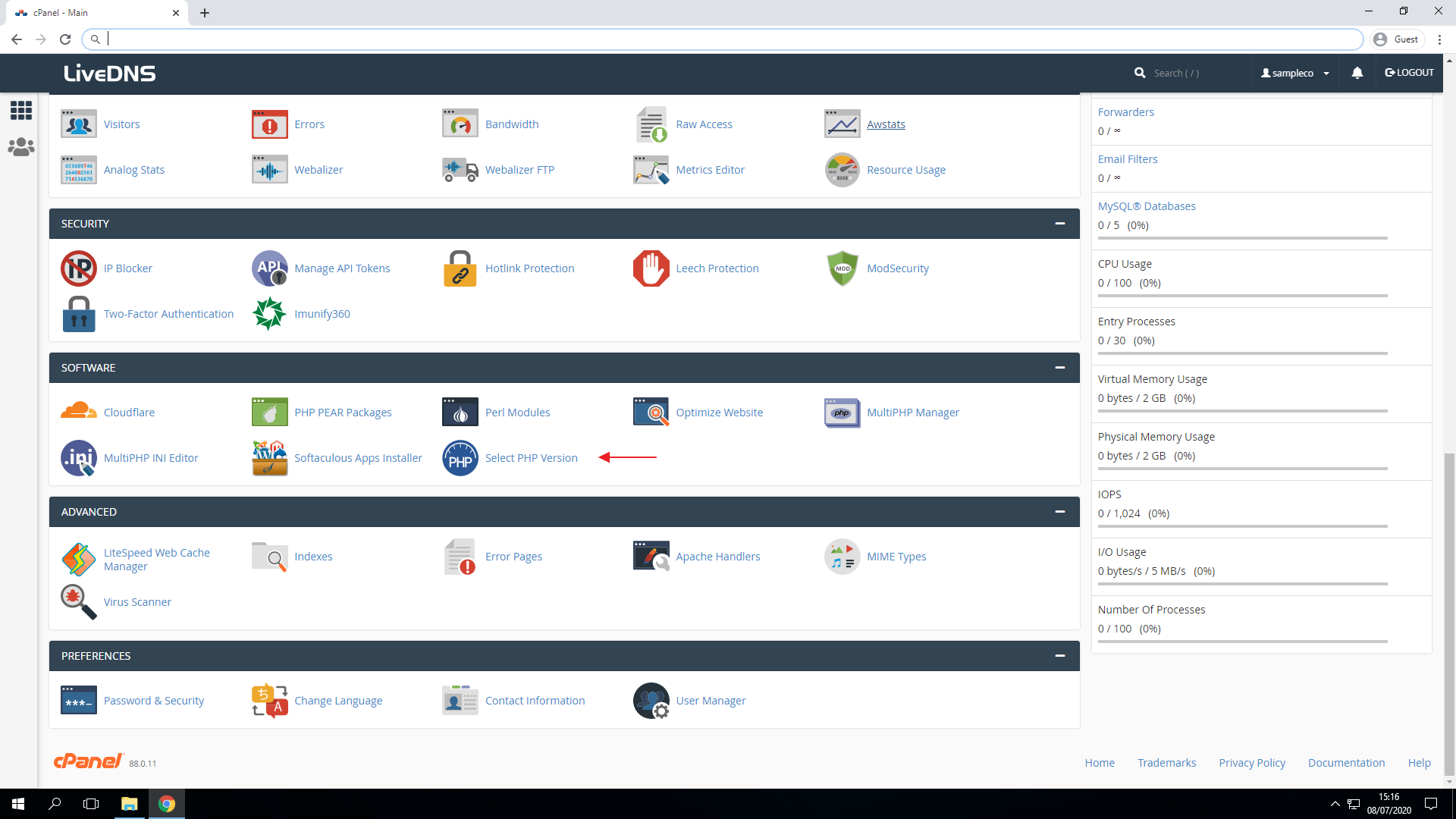This screenshot has height=819, width=1456.
Task: Click the LiteSpeed Web Cache Manager icon
Action: [79, 560]
